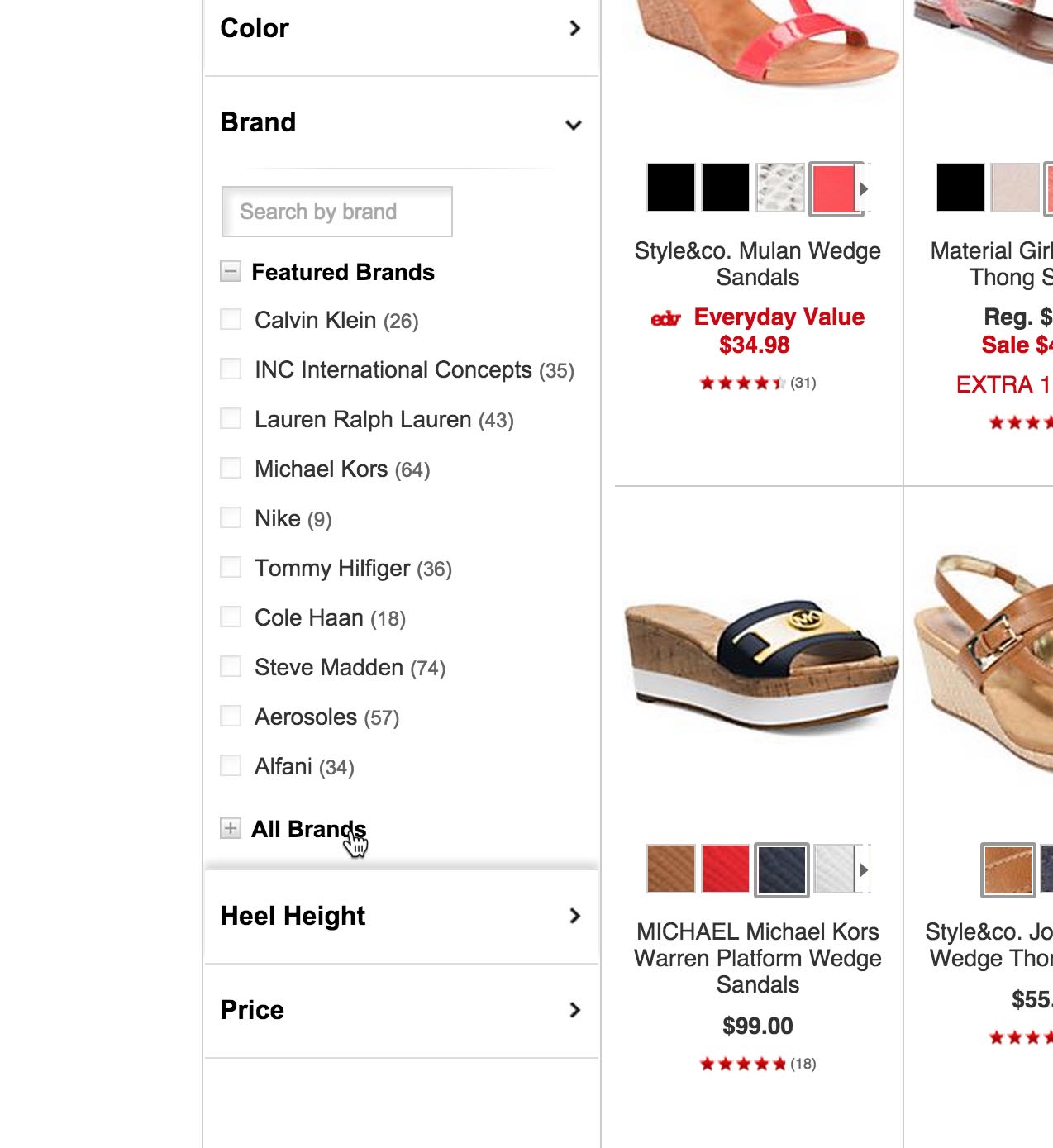The height and width of the screenshot is (1148, 1053).
Task: Click star rating of Mulan Wedge Sandals
Action: (742, 383)
